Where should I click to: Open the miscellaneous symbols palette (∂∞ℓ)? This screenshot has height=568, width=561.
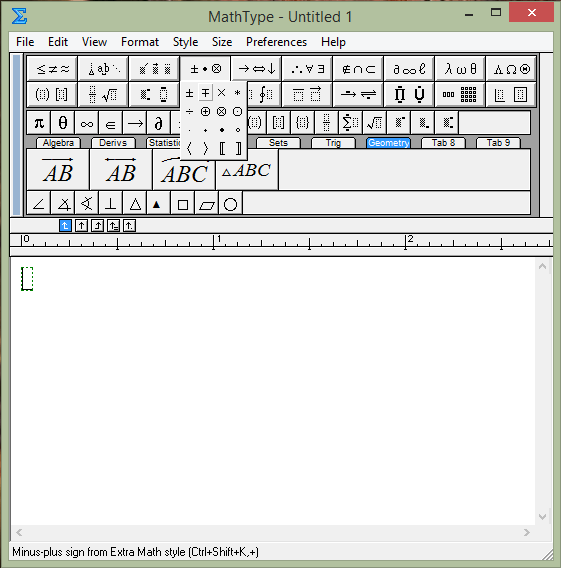point(409,68)
